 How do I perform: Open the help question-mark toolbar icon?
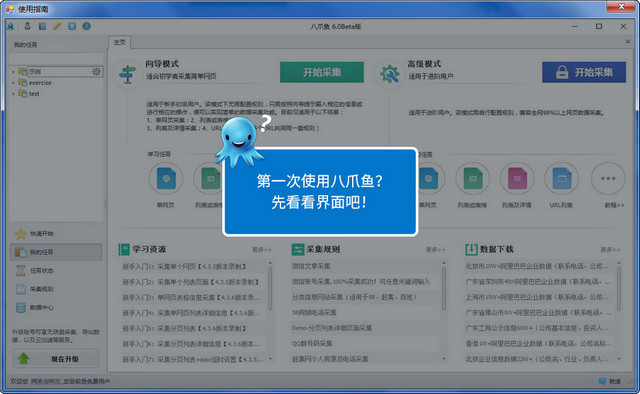tap(87, 26)
